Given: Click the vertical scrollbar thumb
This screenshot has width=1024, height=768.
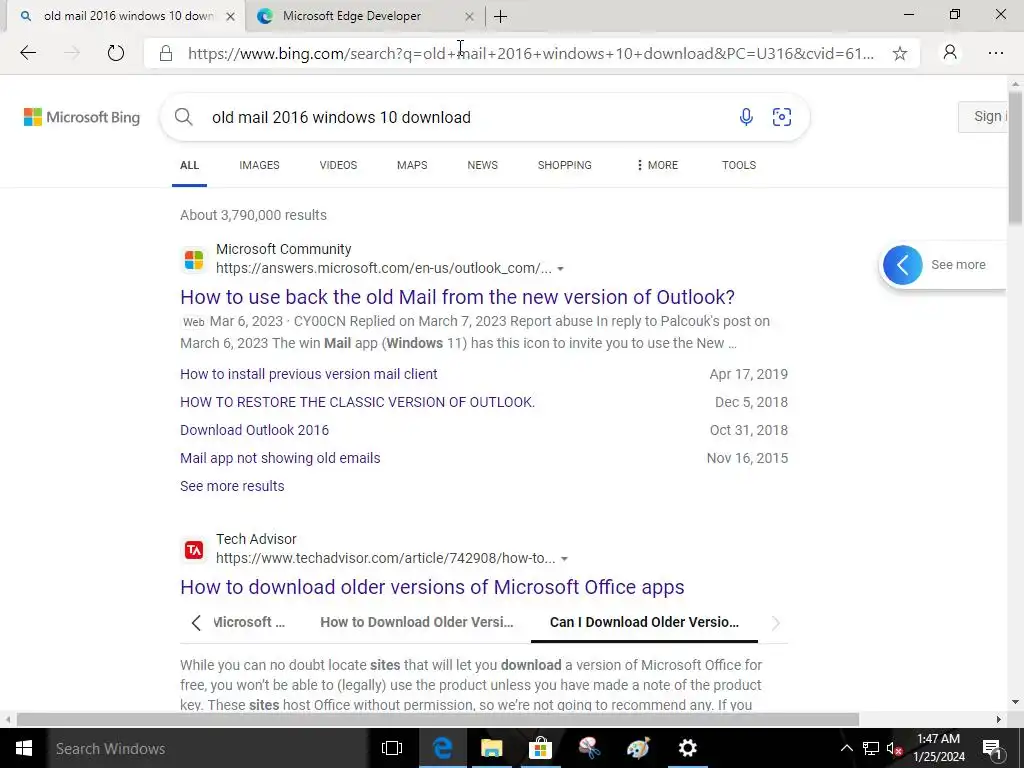Looking at the screenshot, I should coord(1016,159).
